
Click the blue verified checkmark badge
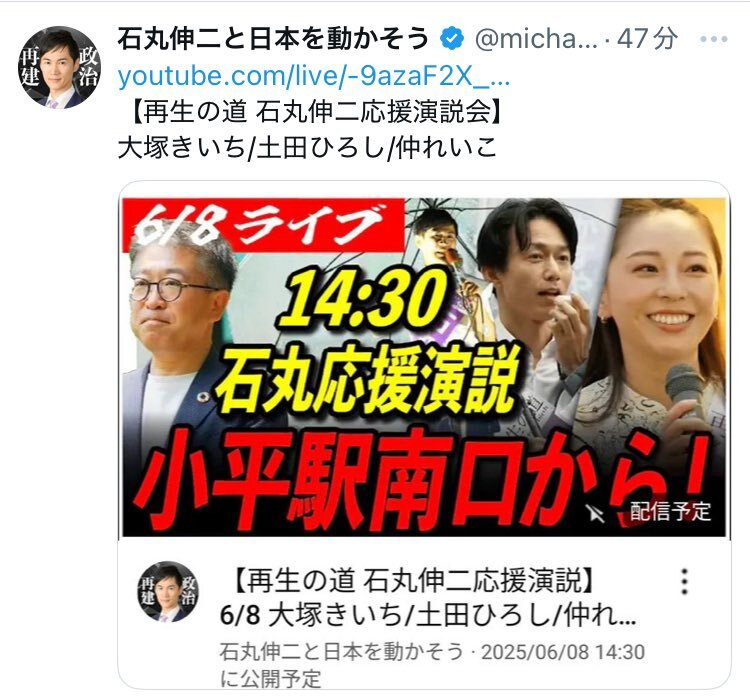(452, 39)
